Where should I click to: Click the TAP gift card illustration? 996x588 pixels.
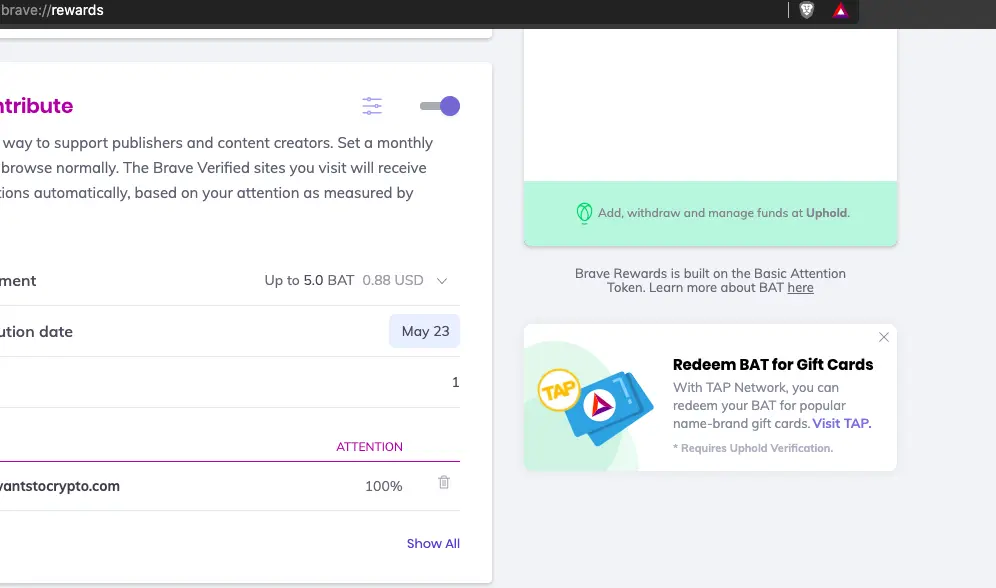pyautogui.click(x=596, y=406)
